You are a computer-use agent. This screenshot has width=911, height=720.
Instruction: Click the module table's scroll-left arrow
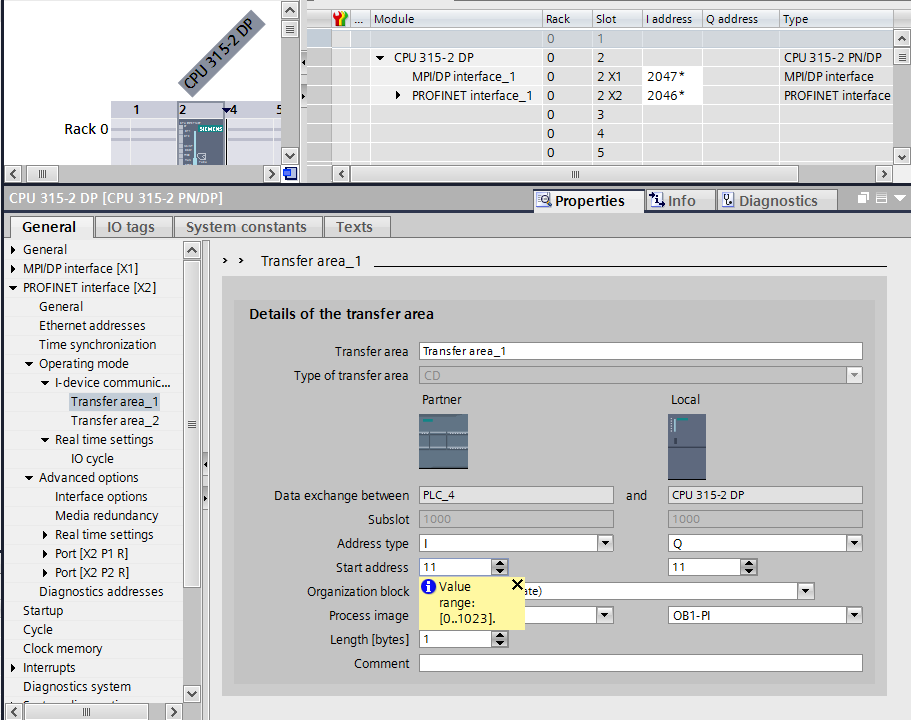click(x=341, y=174)
